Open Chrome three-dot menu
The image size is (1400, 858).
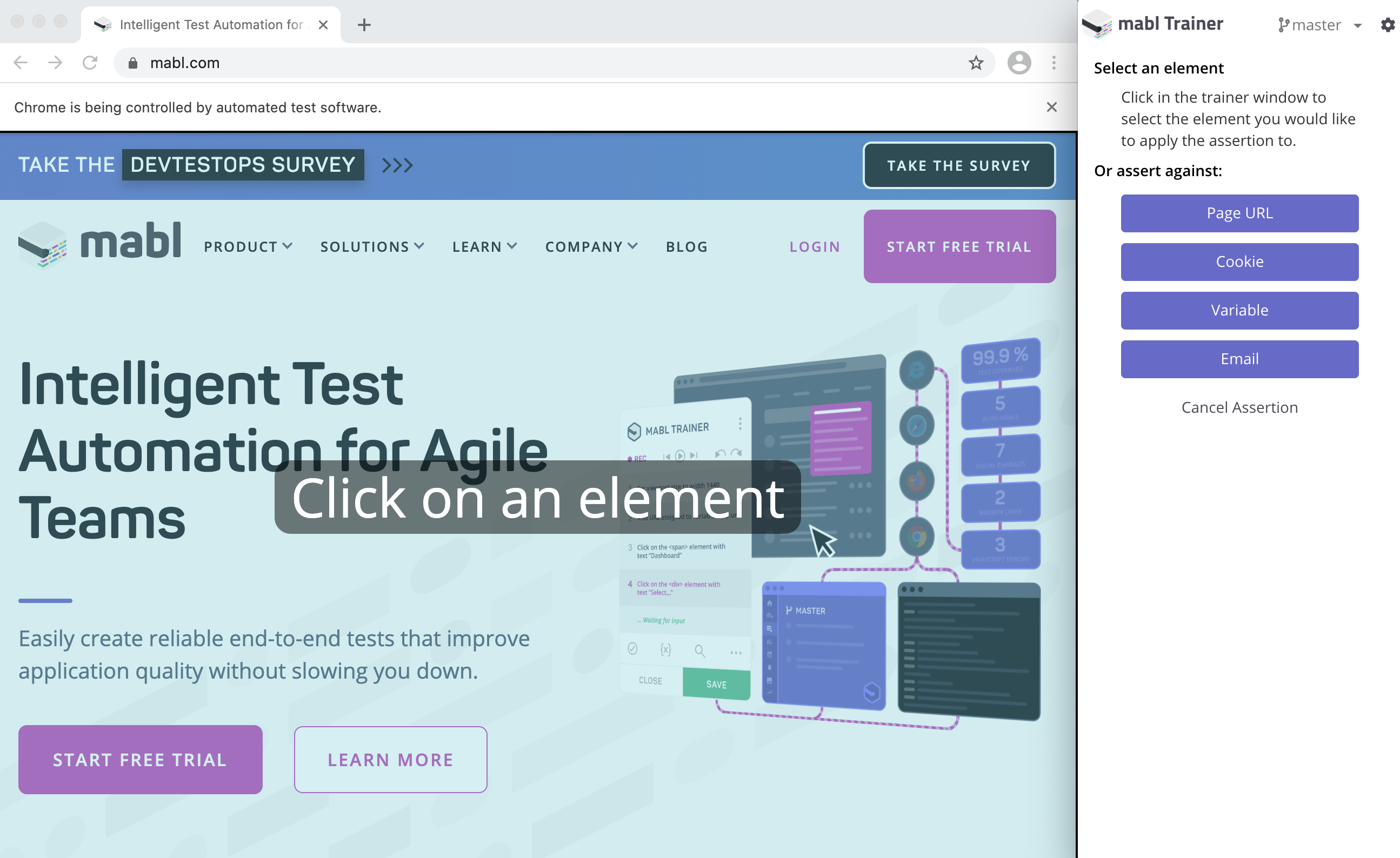pos(1054,63)
